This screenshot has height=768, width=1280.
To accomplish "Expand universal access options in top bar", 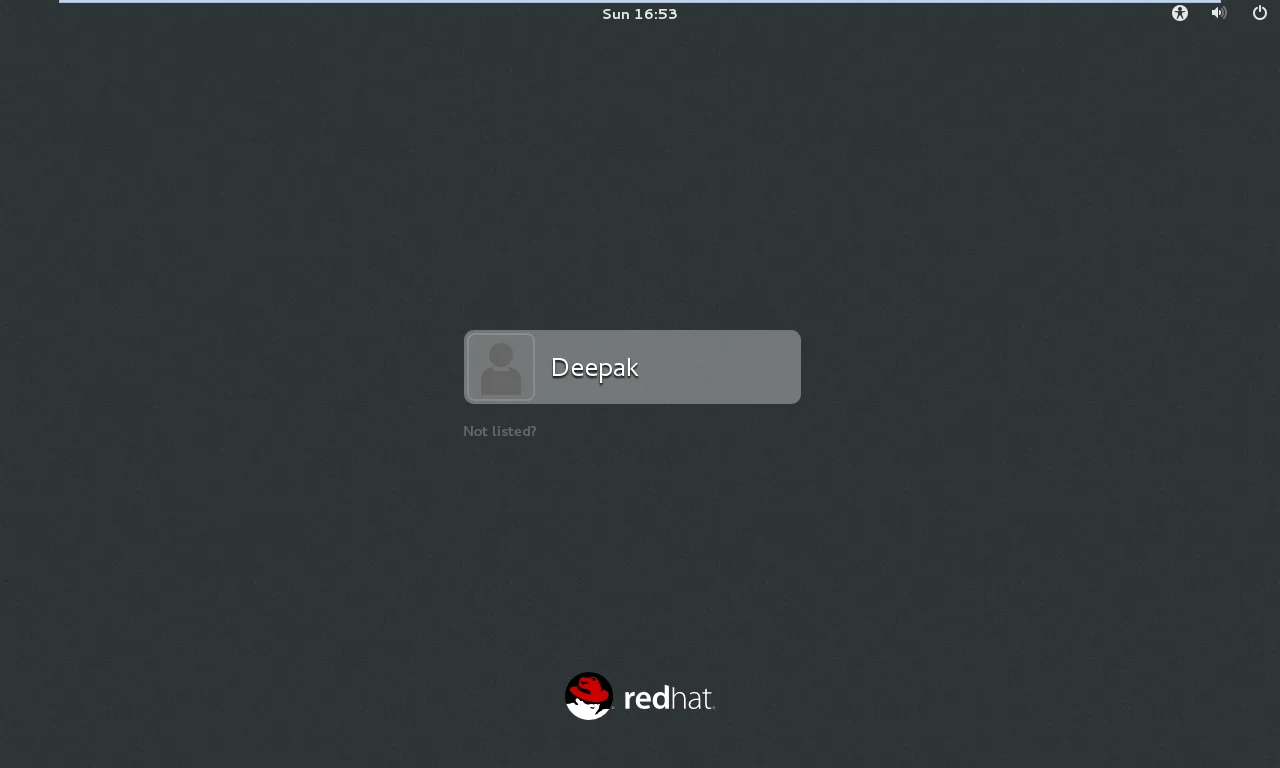I will [x=1180, y=13].
